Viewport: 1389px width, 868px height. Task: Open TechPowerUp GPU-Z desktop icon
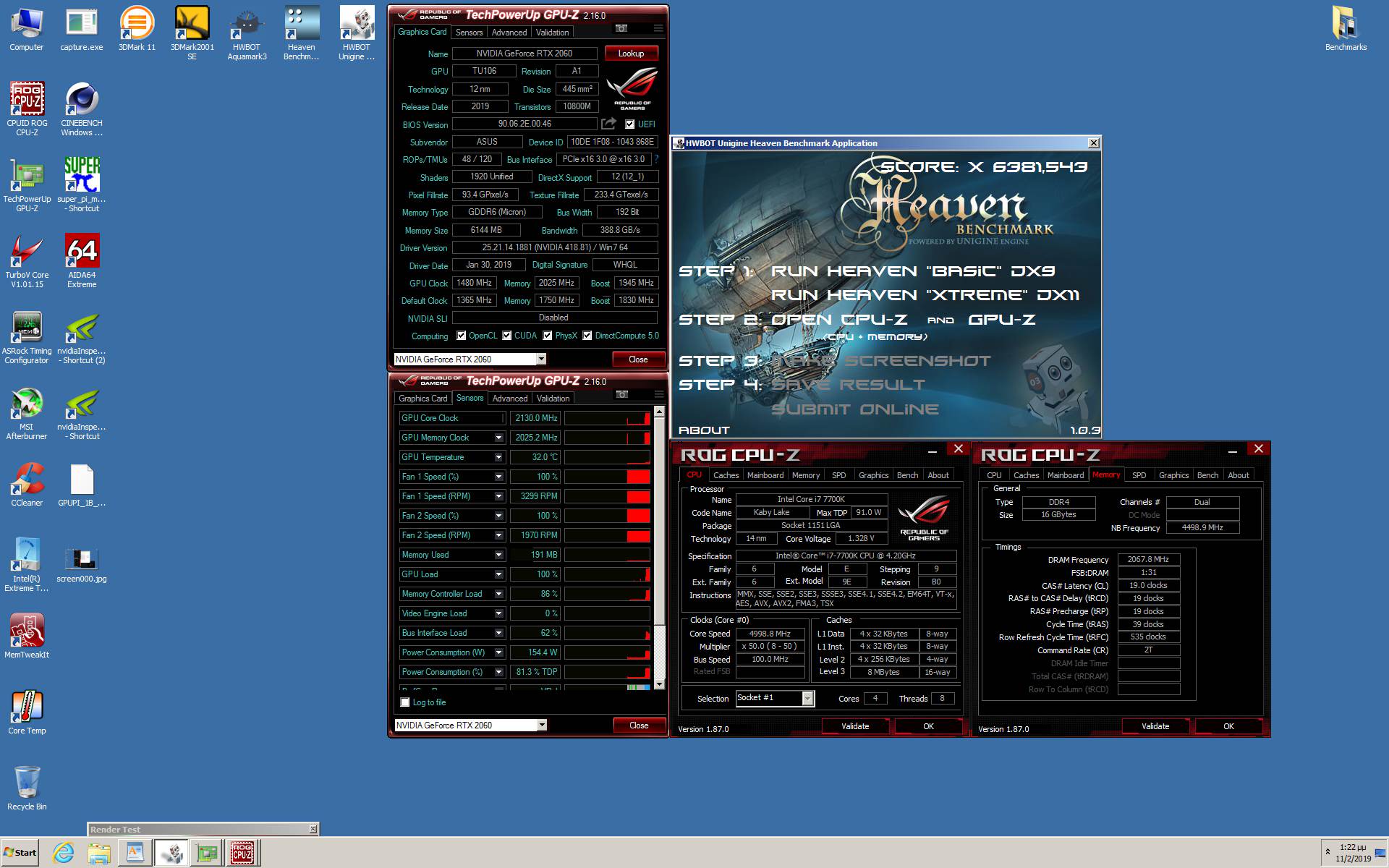click(27, 184)
